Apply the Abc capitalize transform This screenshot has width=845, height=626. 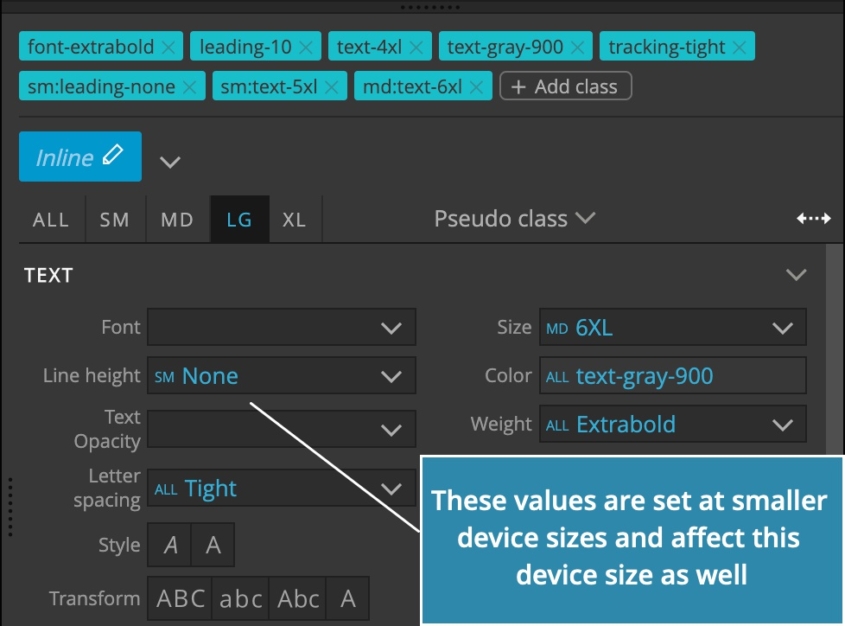coord(297,598)
